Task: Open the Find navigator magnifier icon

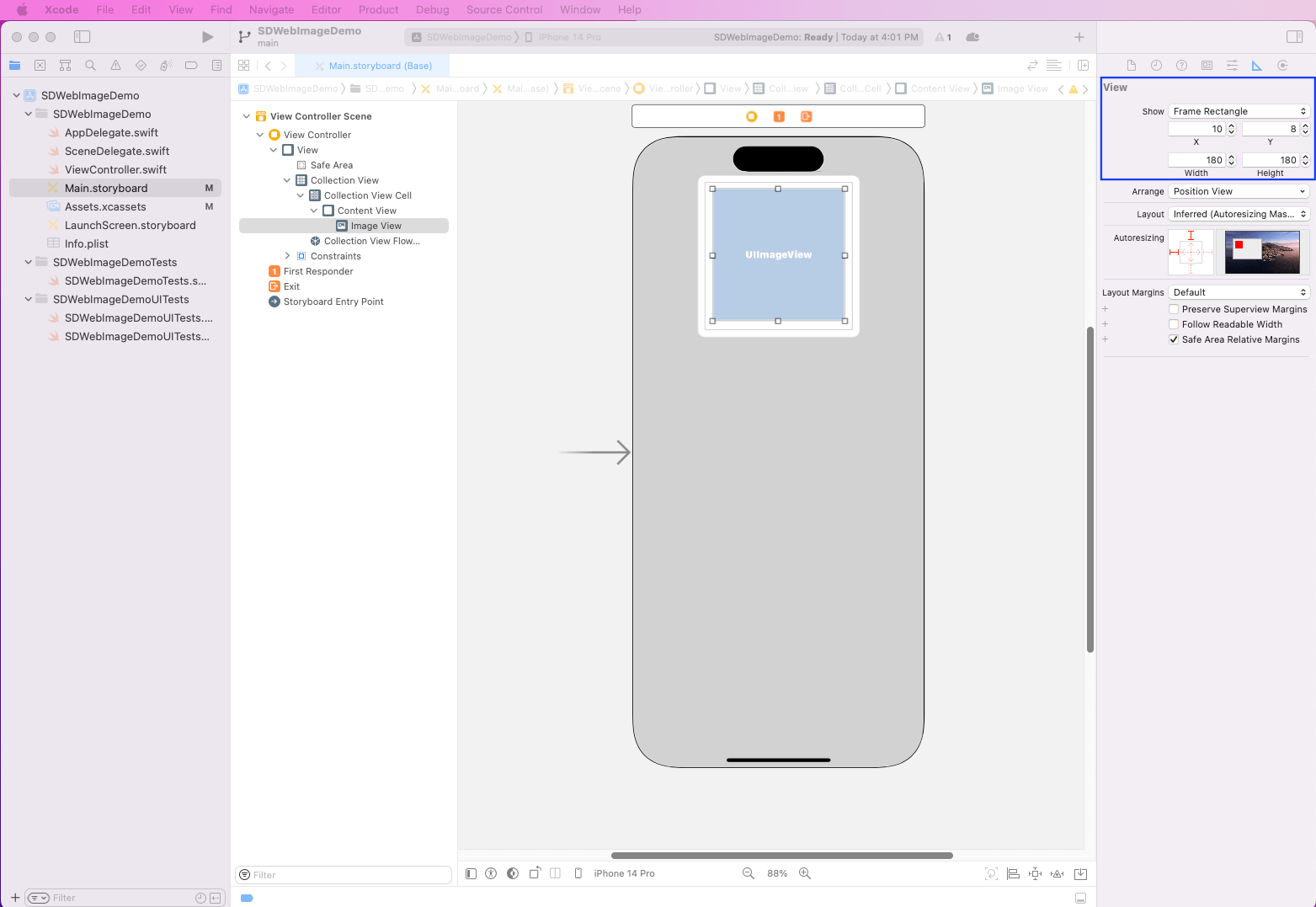Action: [90, 66]
